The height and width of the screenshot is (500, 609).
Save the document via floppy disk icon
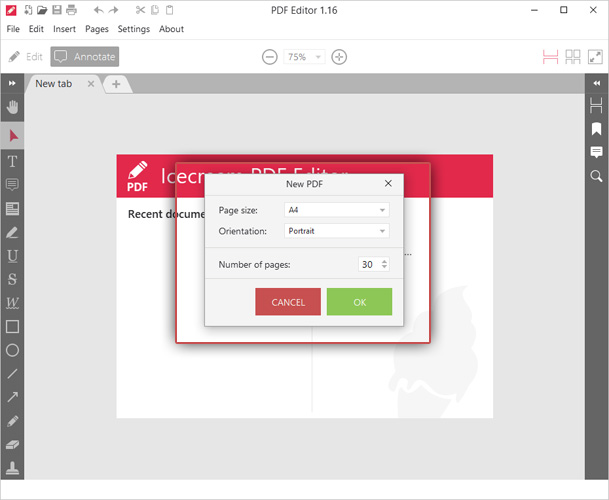[57, 10]
